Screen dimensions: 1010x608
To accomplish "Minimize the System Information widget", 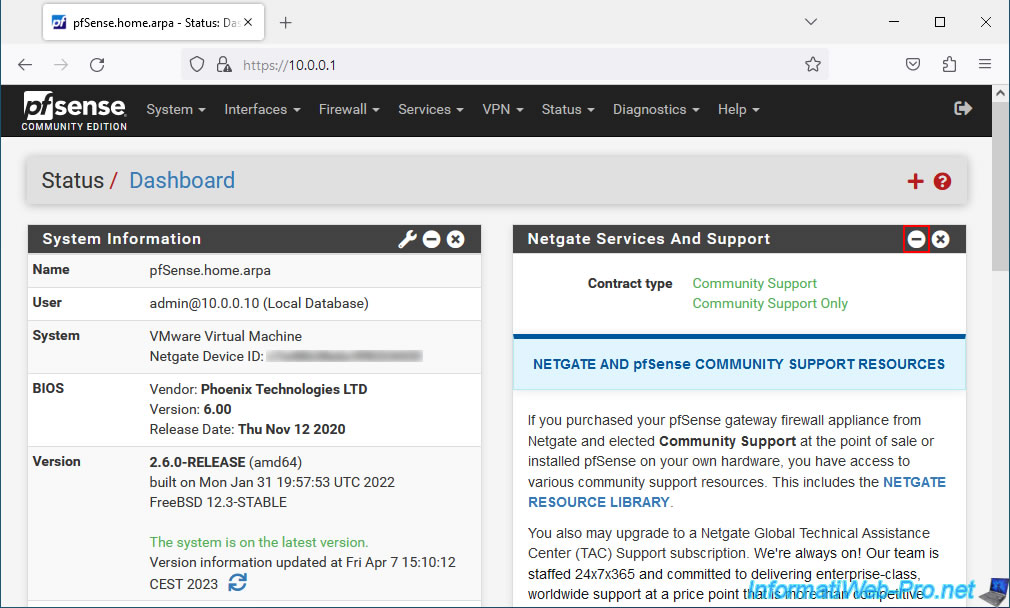I will pos(432,239).
